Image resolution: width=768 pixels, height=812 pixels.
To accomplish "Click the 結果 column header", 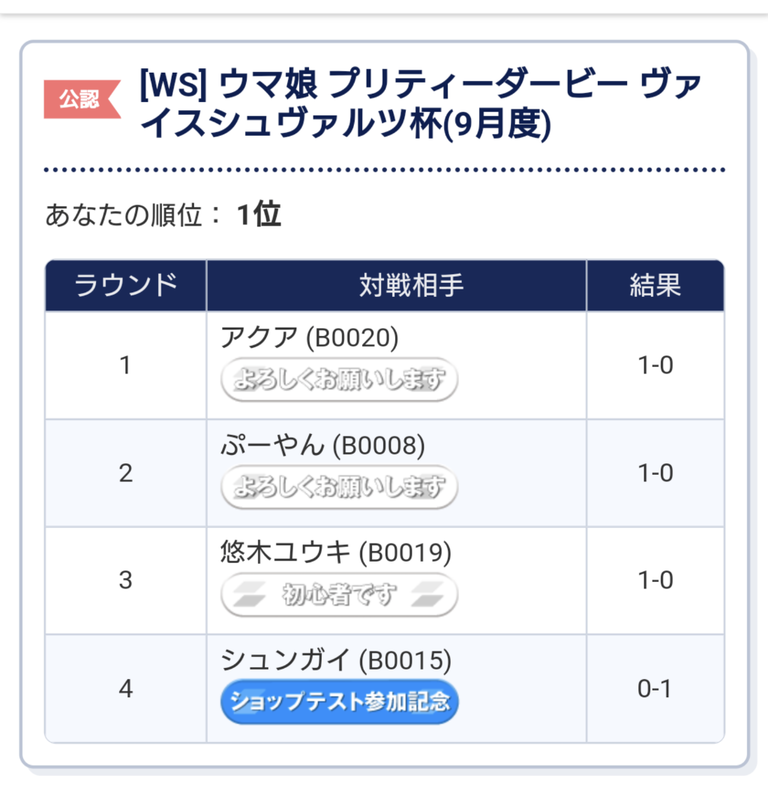I will (x=655, y=285).
